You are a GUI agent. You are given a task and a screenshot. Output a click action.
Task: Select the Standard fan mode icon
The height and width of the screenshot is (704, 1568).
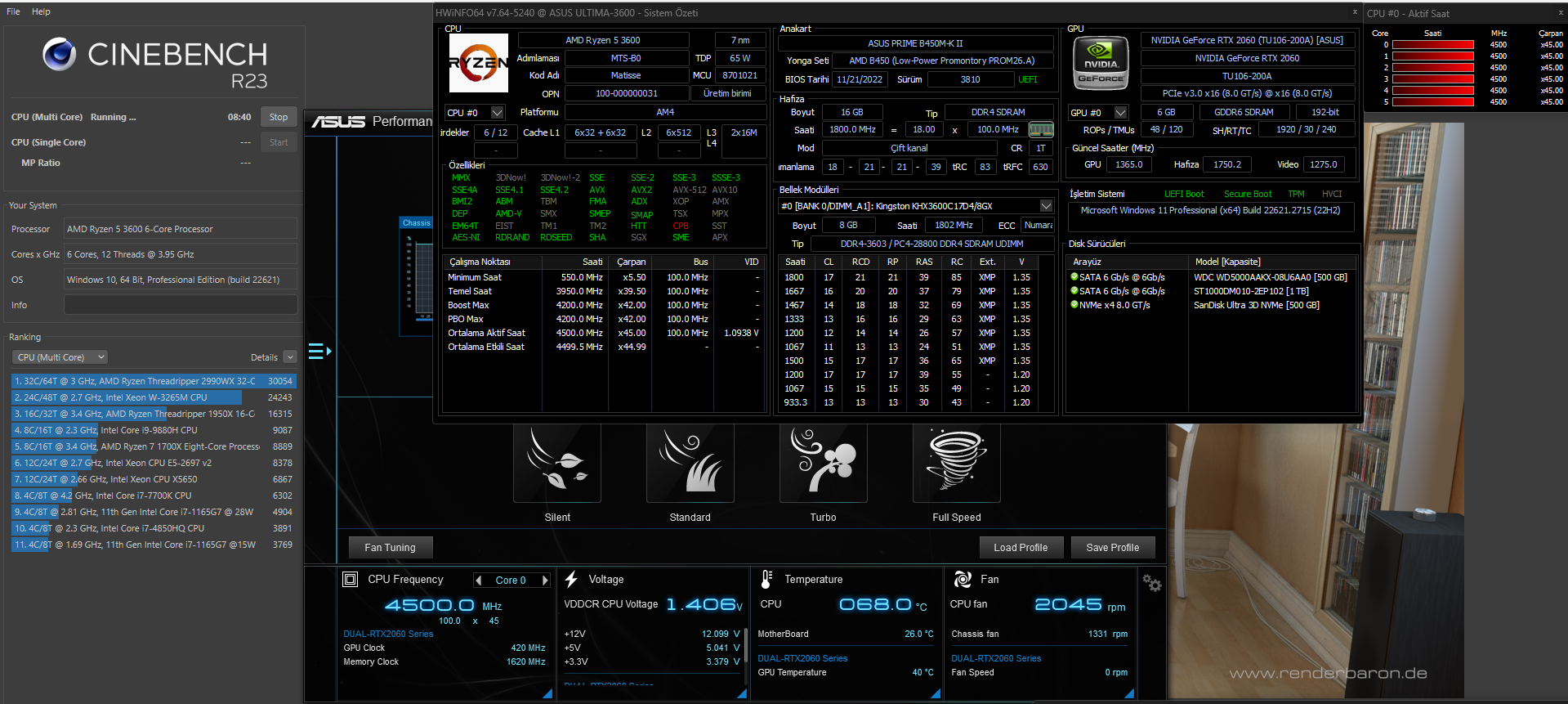690,463
